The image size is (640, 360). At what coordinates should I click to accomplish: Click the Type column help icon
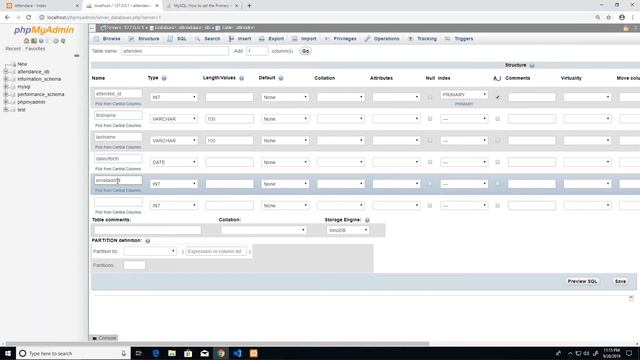point(164,78)
